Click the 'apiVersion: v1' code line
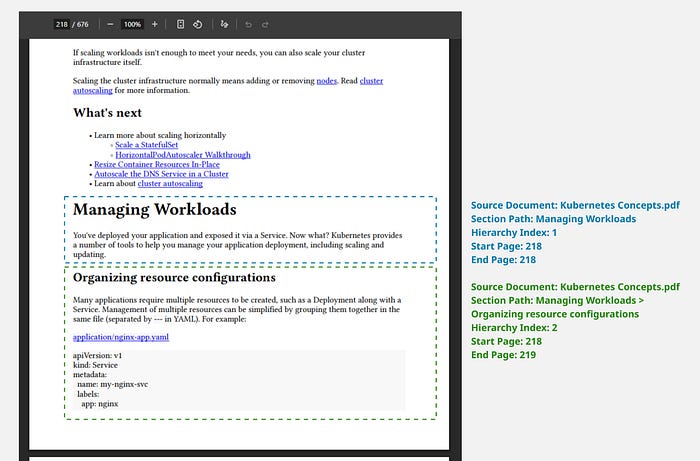This screenshot has height=461, width=700. pyautogui.click(x=97, y=356)
